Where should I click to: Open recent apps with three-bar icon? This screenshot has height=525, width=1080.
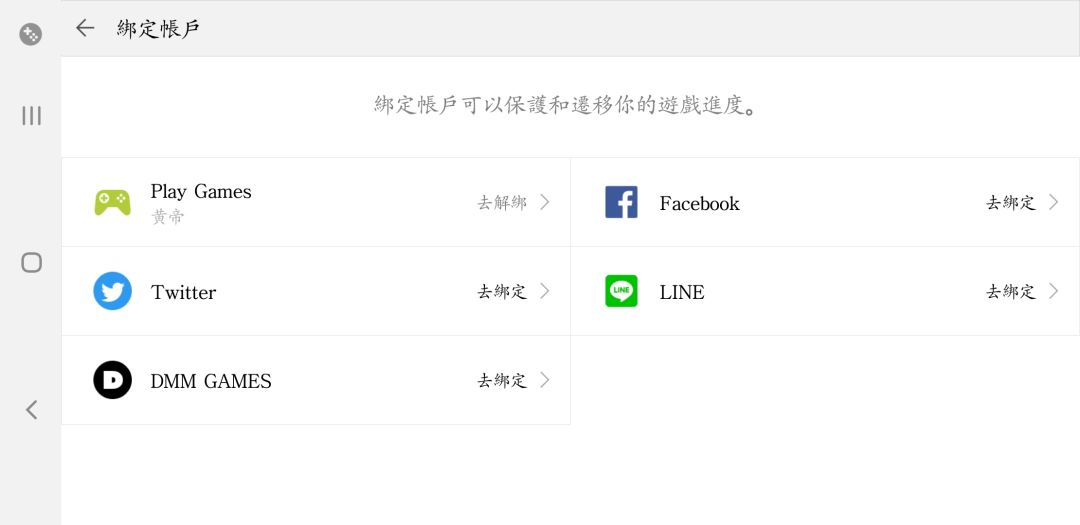[x=31, y=116]
